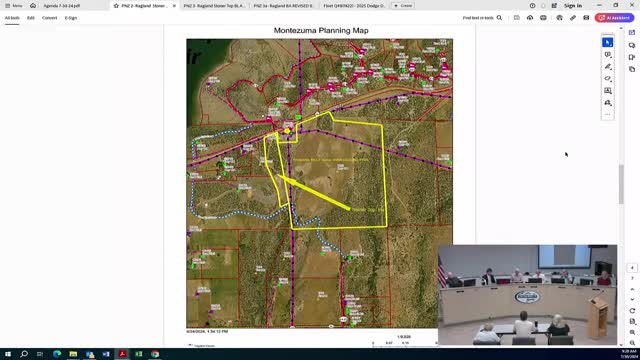The height and width of the screenshot is (360, 640).
Task: Go to the Home icon
Action: click(x=33, y=6)
